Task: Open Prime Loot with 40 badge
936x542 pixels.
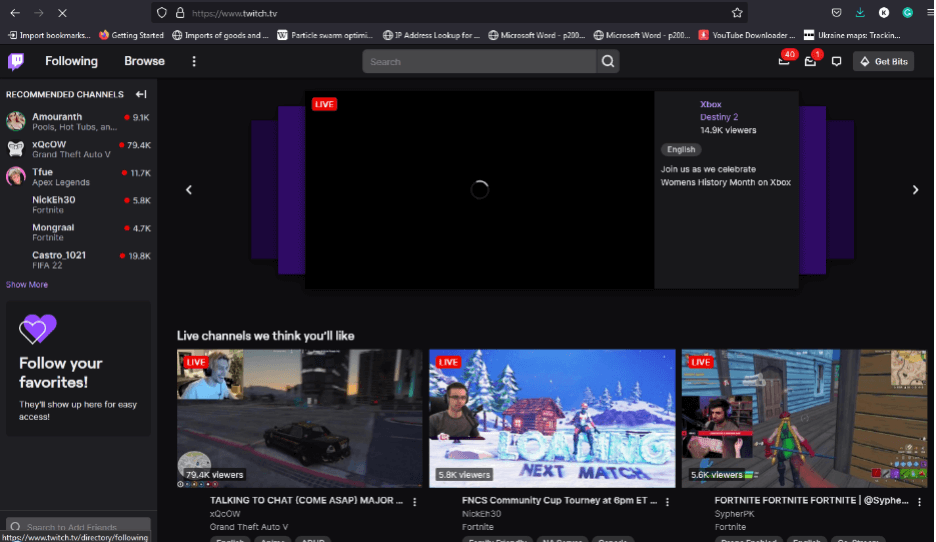Action: [x=785, y=60]
